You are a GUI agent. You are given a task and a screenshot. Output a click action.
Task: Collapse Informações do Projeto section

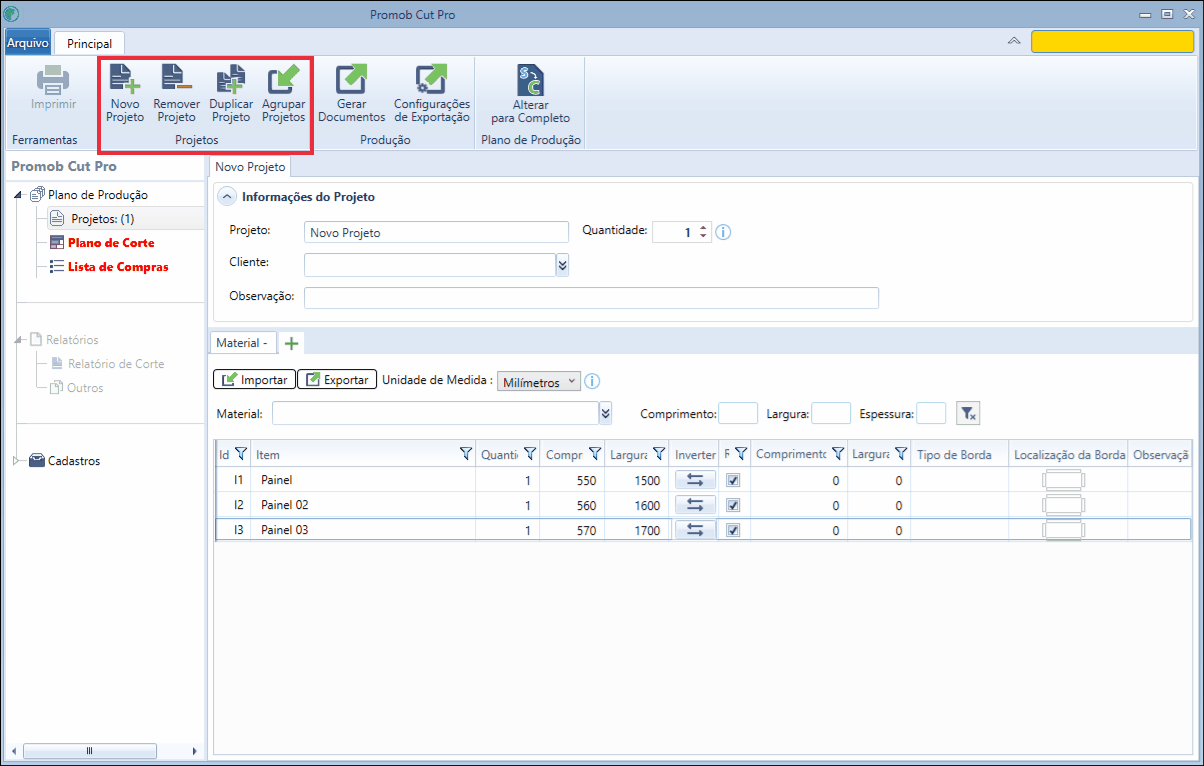tap(228, 197)
